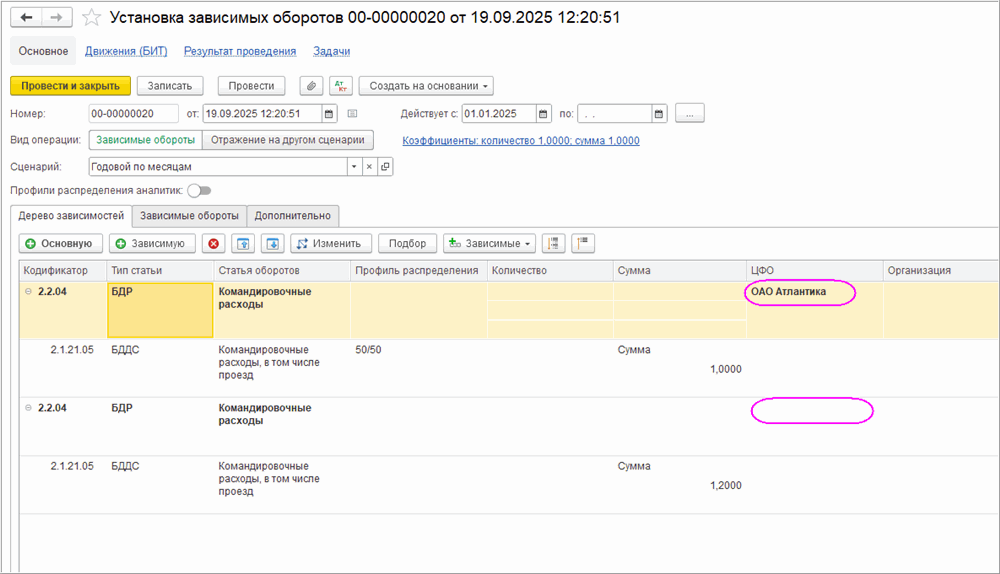Viewport: 1000px width, 574px height.
Task: Select Зависимые обороты operation type
Action: 145,140
